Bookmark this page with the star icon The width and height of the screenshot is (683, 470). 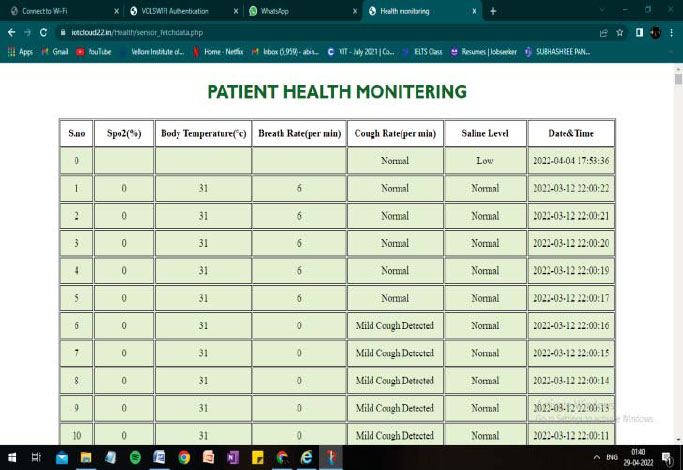point(620,32)
